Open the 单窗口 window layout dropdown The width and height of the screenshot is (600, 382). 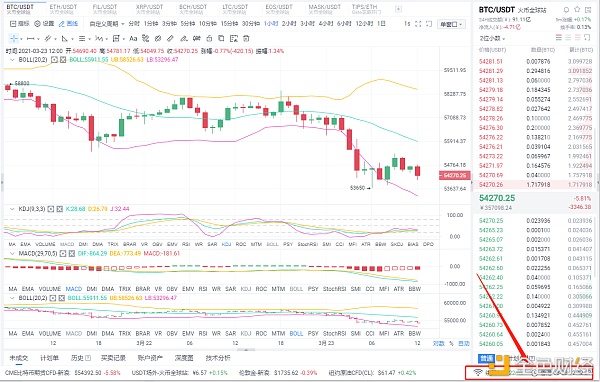tap(452, 24)
